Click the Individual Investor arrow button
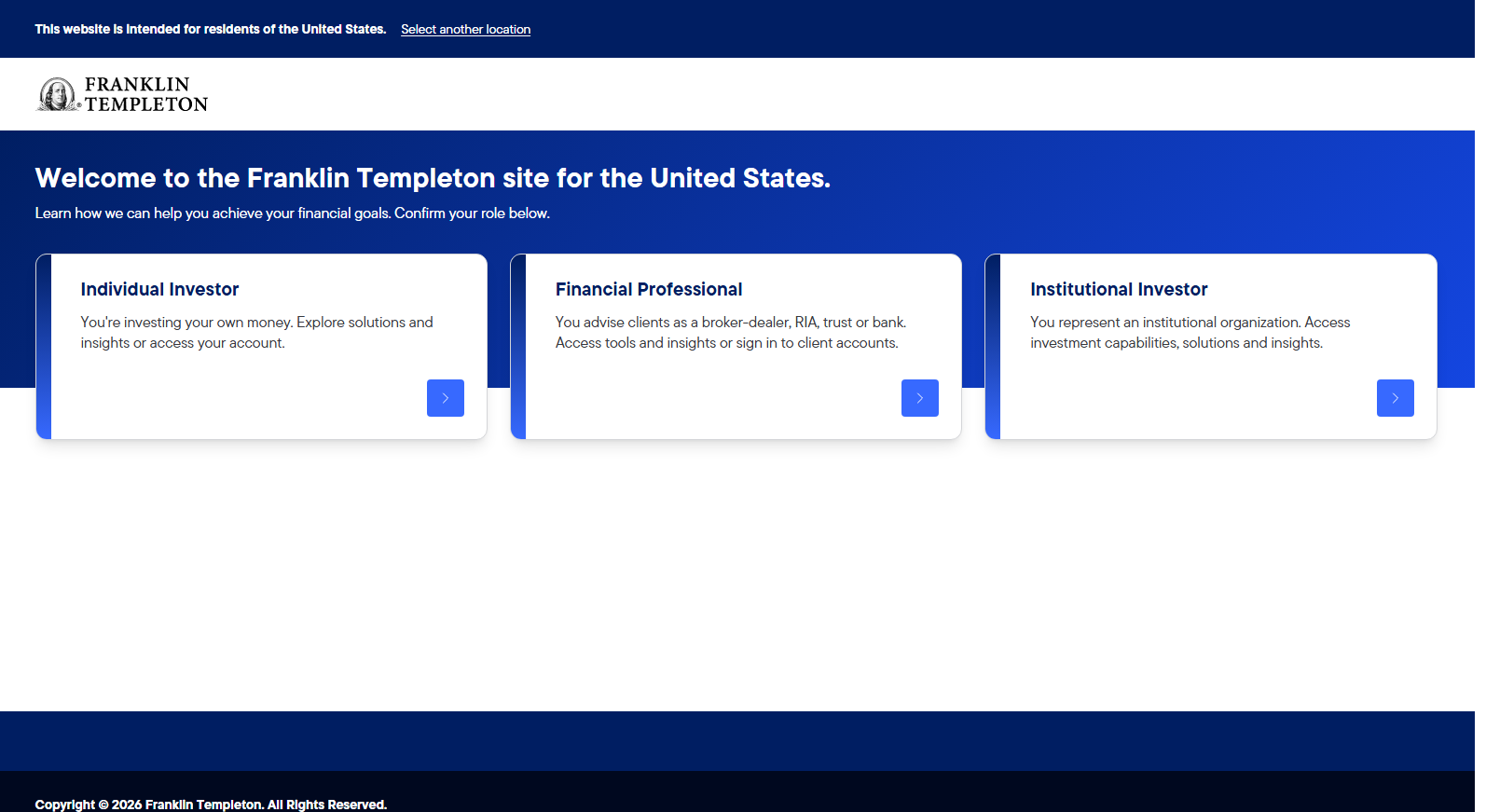The image size is (1486, 812). (x=446, y=398)
